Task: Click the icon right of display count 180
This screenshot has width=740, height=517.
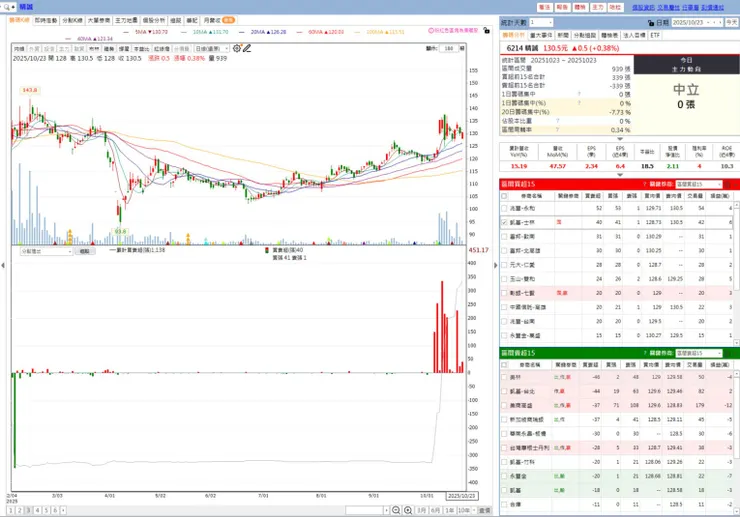Action: pos(462,48)
